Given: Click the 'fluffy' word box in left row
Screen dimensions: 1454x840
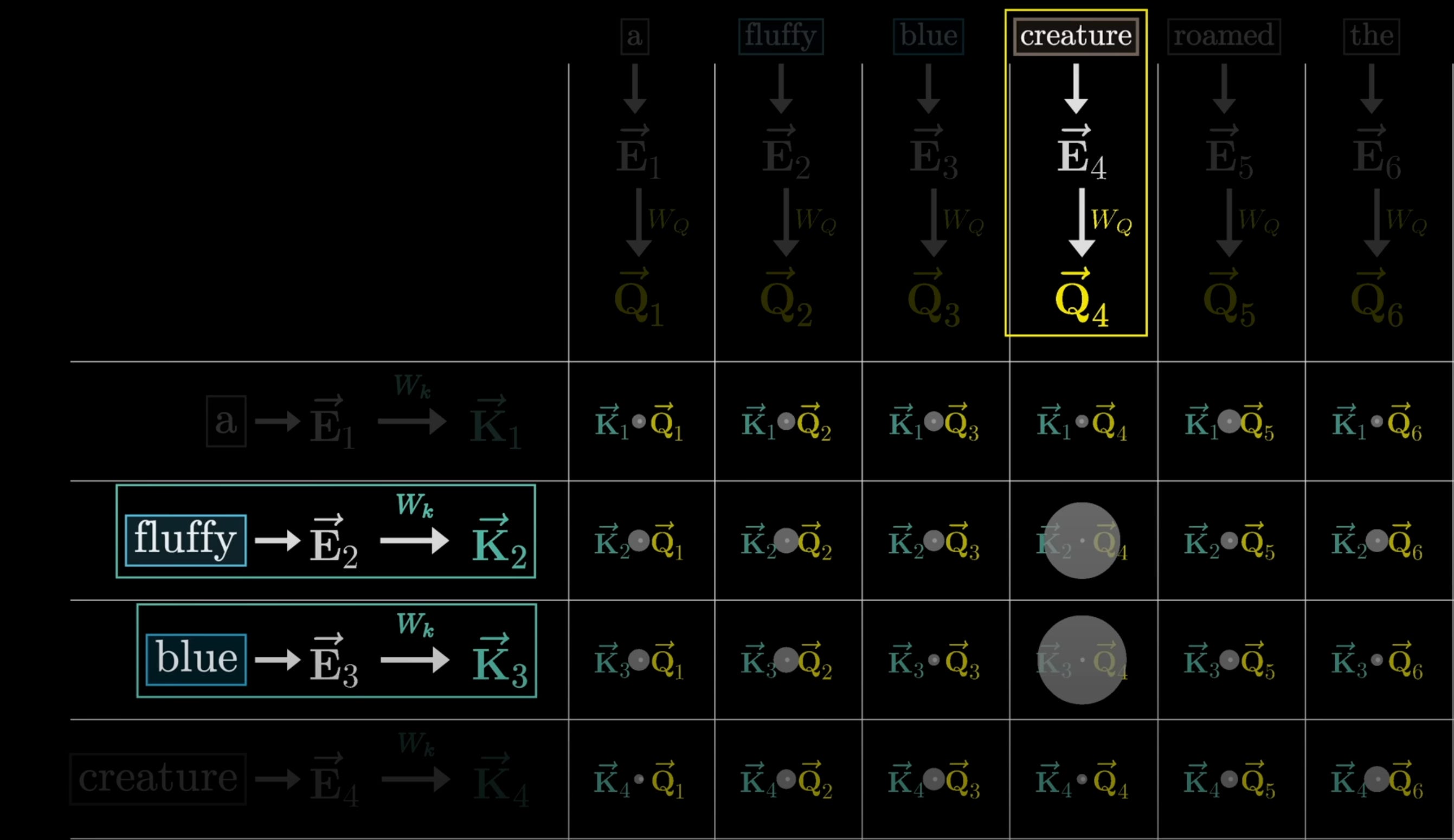Looking at the screenshot, I should tap(186, 540).
